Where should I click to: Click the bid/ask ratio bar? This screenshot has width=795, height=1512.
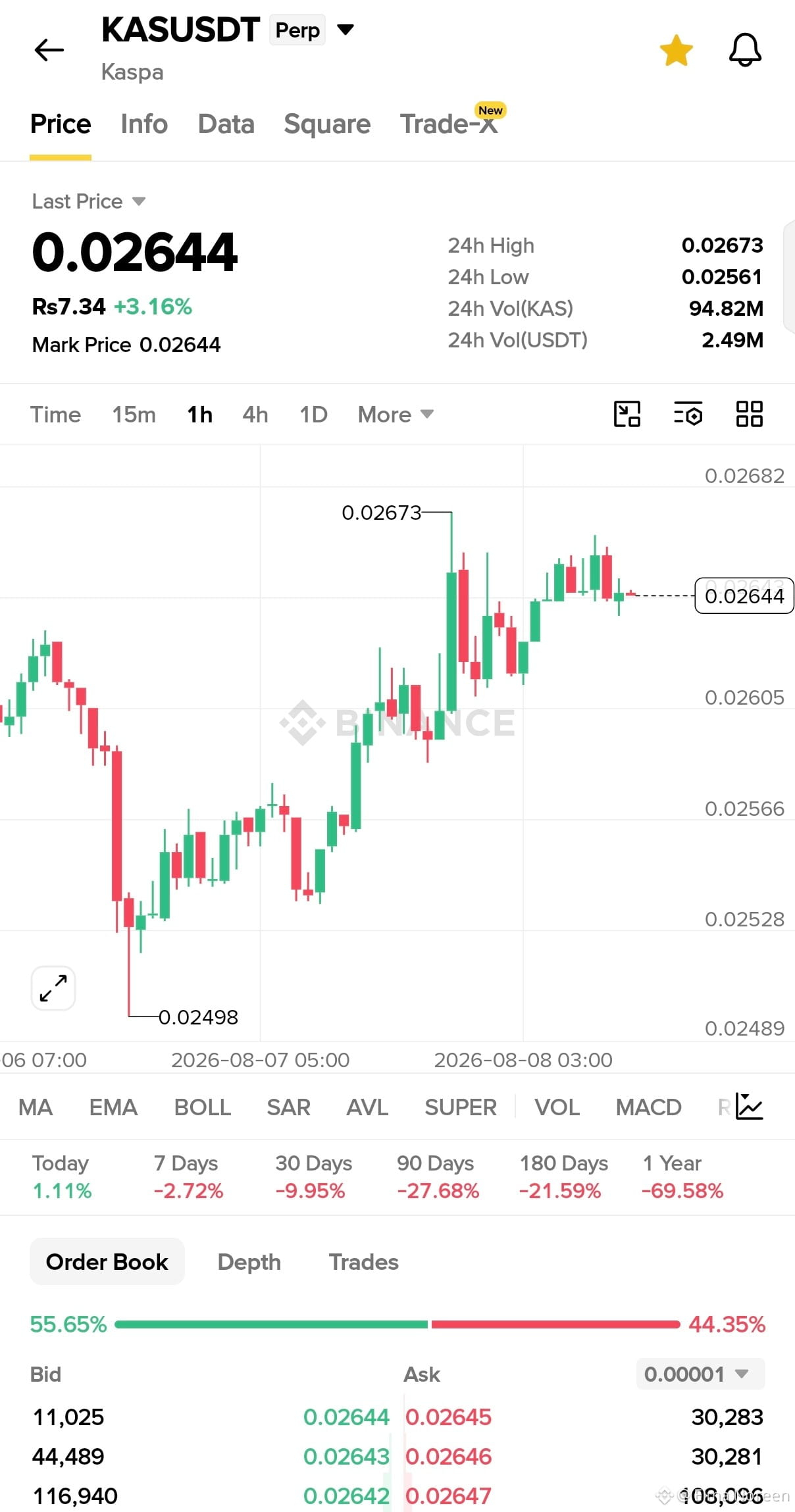click(x=397, y=1324)
